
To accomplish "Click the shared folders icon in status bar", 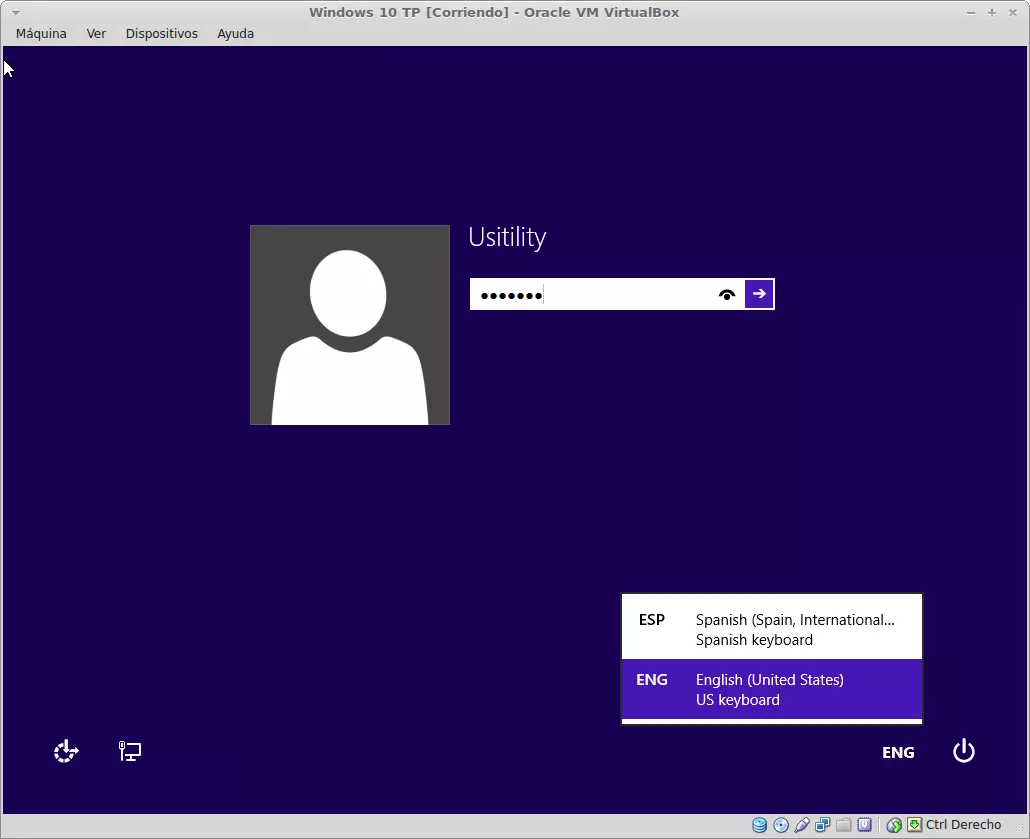I will coord(844,825).
